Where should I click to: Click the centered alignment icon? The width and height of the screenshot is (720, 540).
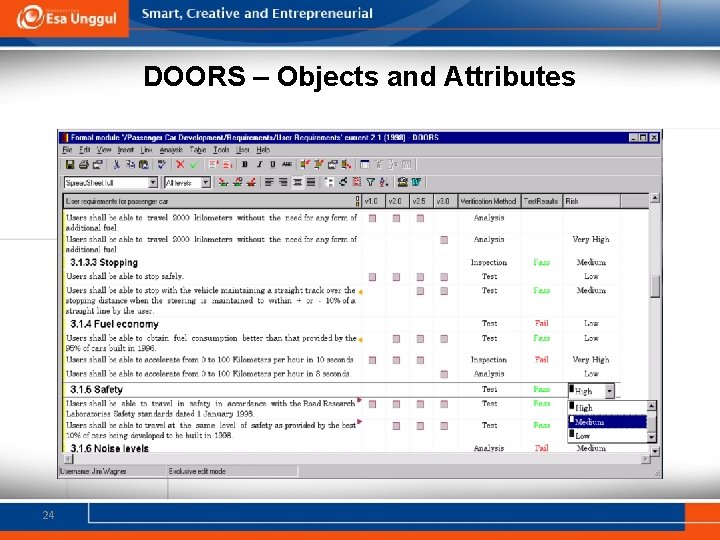[x=298, y=182]
